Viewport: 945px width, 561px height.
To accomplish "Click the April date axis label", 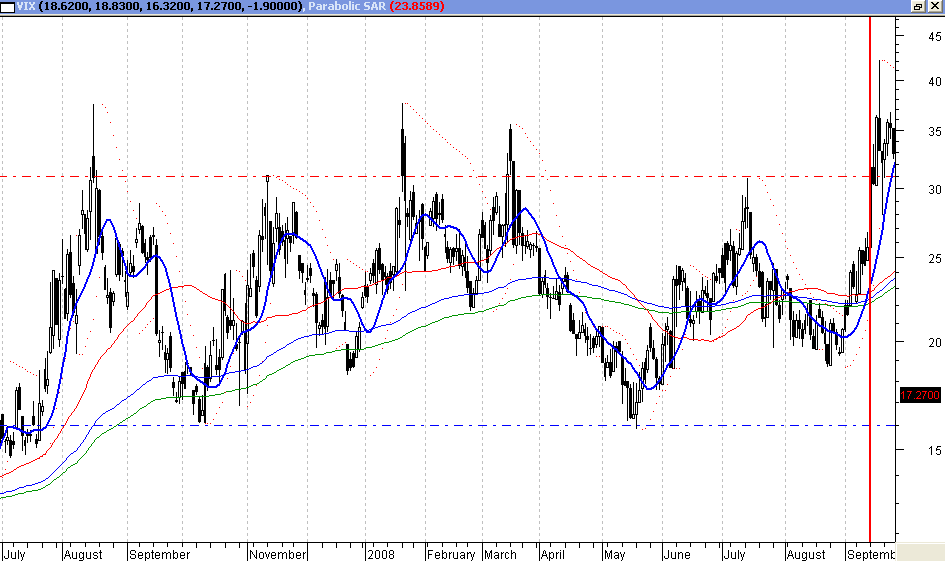I will coord(553,554).
